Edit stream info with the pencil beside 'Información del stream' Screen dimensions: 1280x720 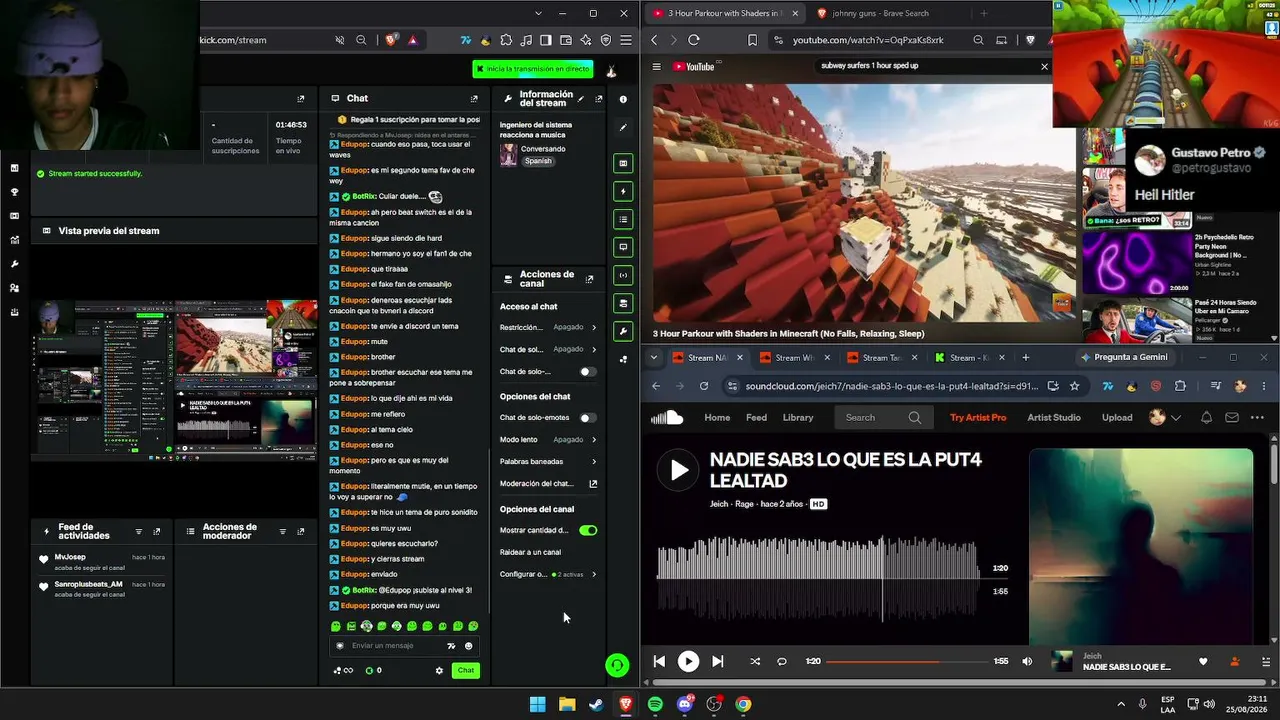pos(581,99)
